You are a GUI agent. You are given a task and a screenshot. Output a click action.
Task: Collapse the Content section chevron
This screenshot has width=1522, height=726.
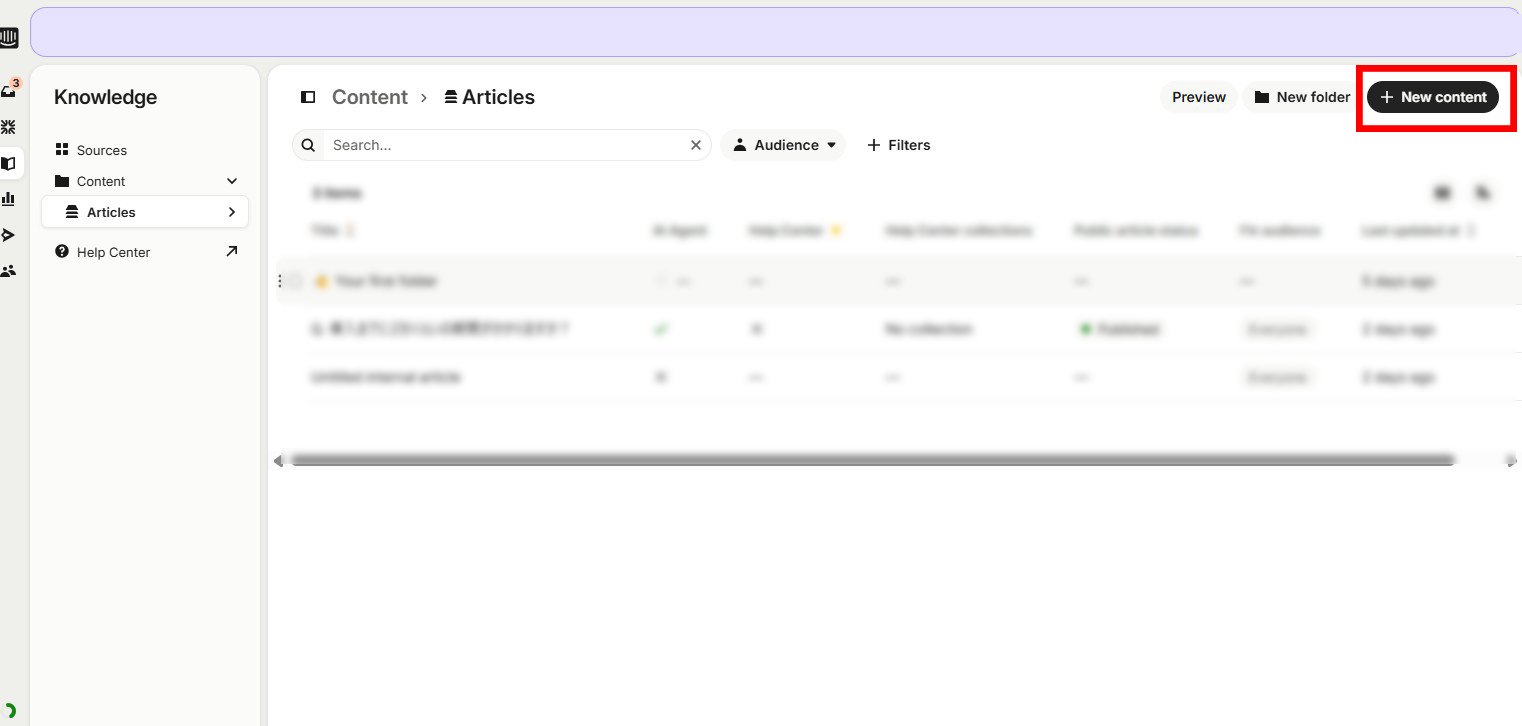(x=232, y=181)
